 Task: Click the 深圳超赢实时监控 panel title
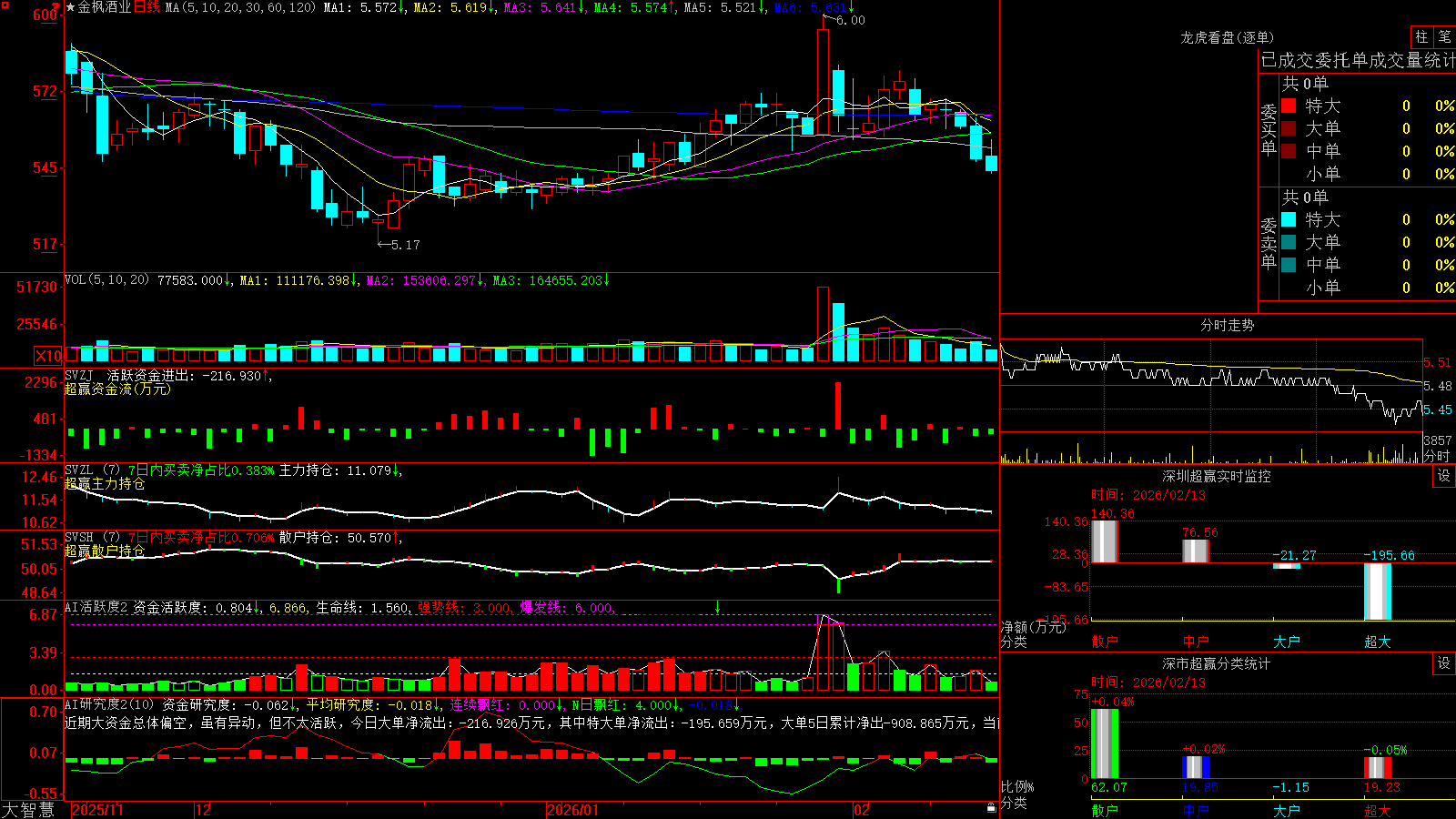(1217, 476)
